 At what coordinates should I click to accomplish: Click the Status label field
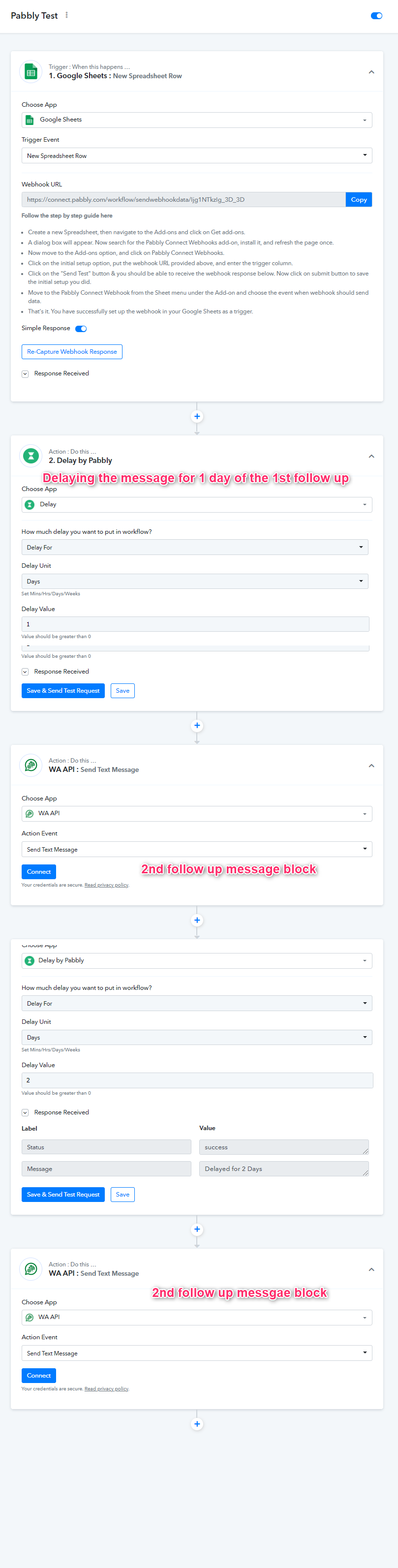pyautogui.click(x=106, y=1147)
